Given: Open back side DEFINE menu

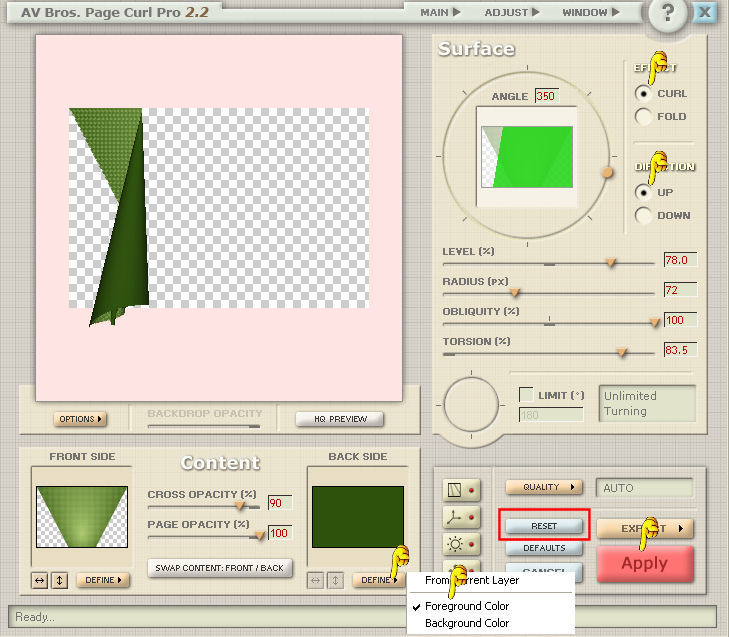Looking at the screenshot, I should pyautogui.click(x=378, y=580).
